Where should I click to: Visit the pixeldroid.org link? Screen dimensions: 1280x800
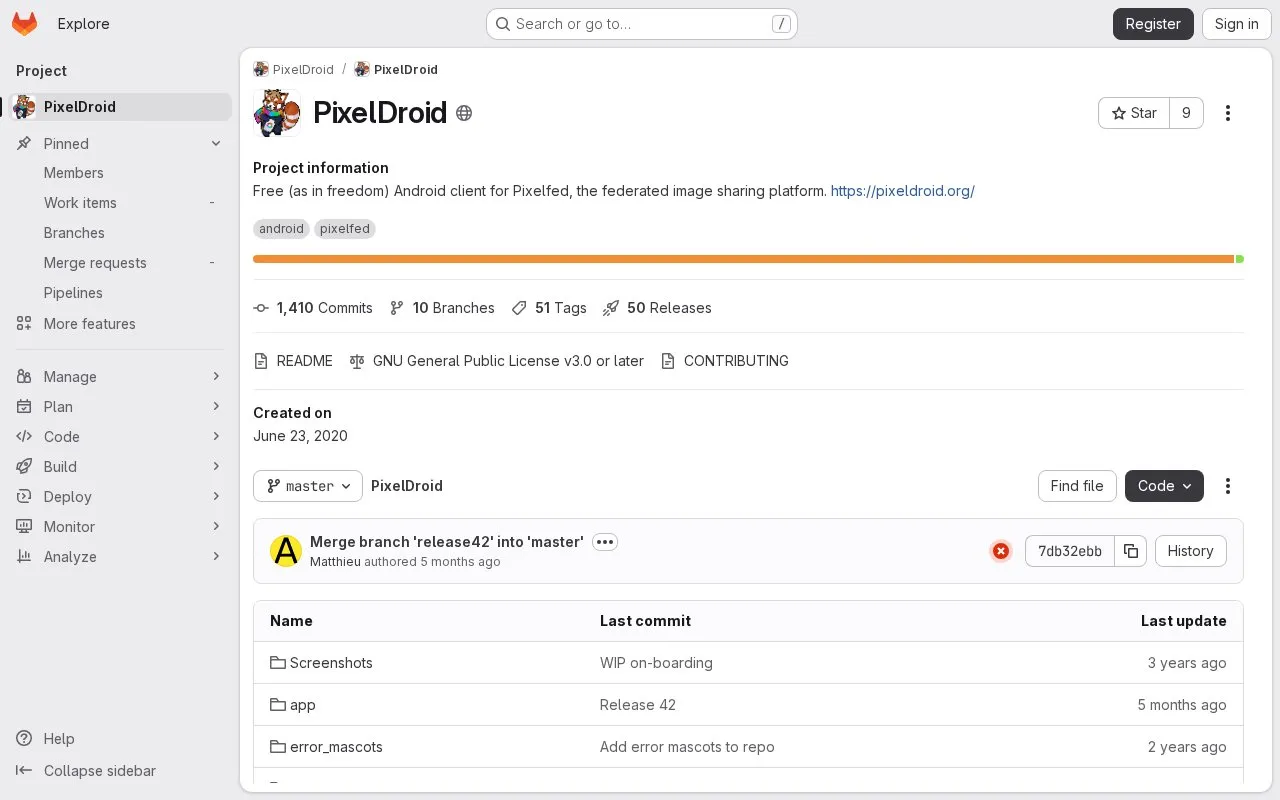pyautogui.click(x=902, y=191)
